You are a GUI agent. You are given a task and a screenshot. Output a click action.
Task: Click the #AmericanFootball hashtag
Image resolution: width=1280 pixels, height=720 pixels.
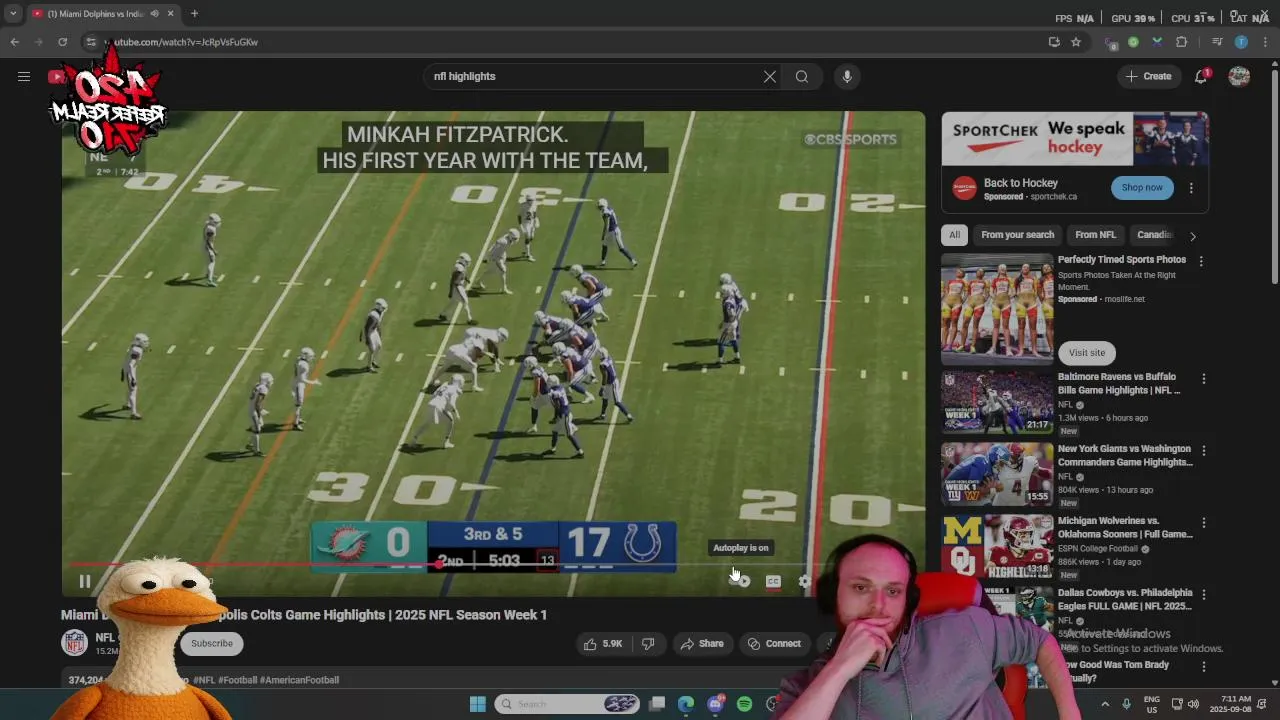(x=299, y=680)
